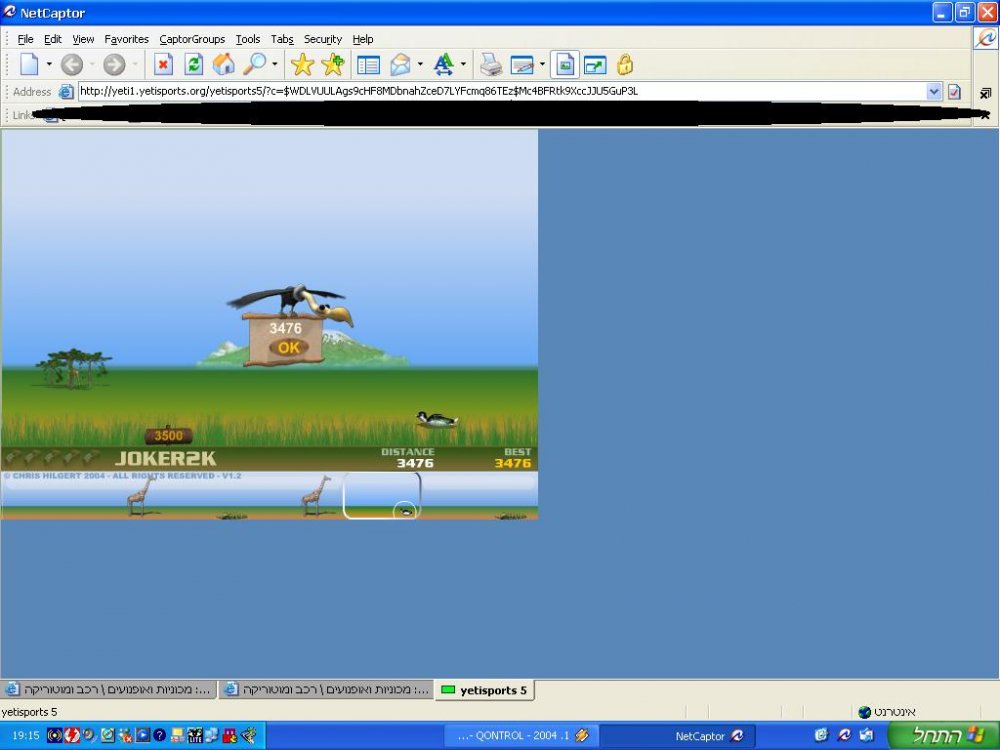Go forward with the Forward arrow
1000x750 pixels.
click(114, 64)
